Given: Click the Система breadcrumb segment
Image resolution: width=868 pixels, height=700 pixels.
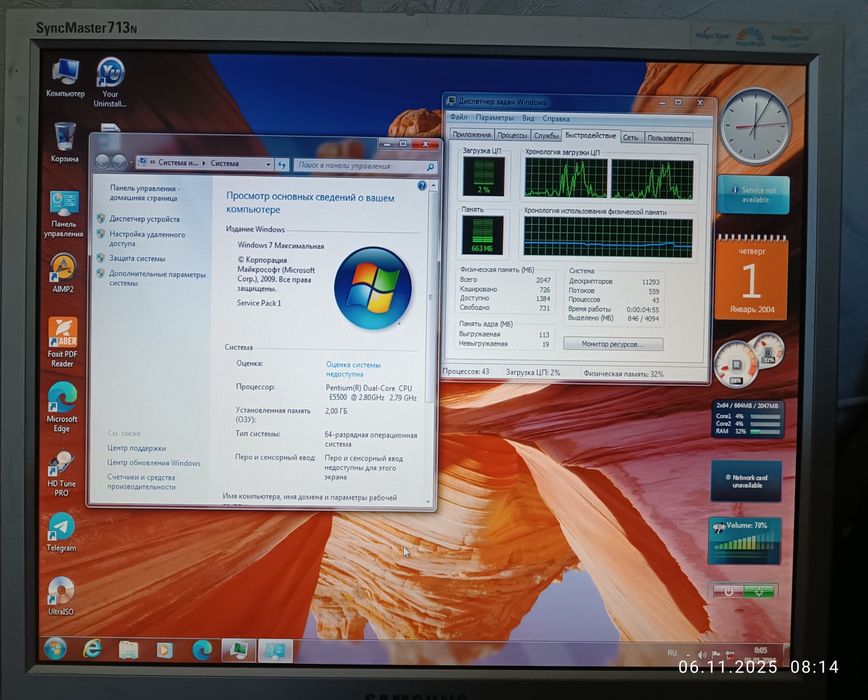Looking at the screenshot, I should click(225, 163).
